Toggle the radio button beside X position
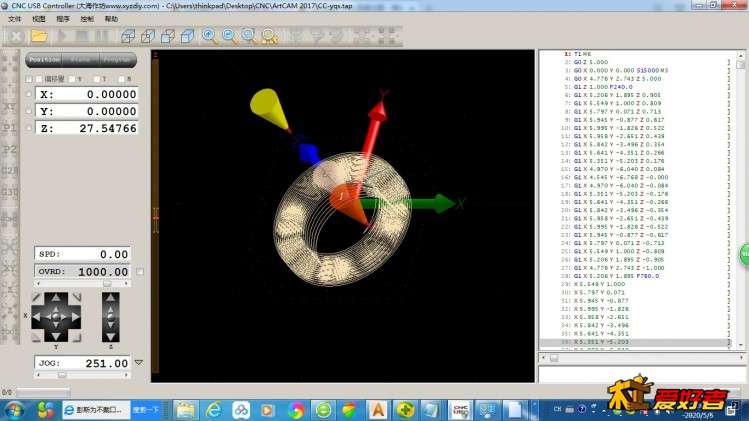Image resolution: width=749 pixels, height=421 pixels. pyautogui.click(x=29, y=94)
